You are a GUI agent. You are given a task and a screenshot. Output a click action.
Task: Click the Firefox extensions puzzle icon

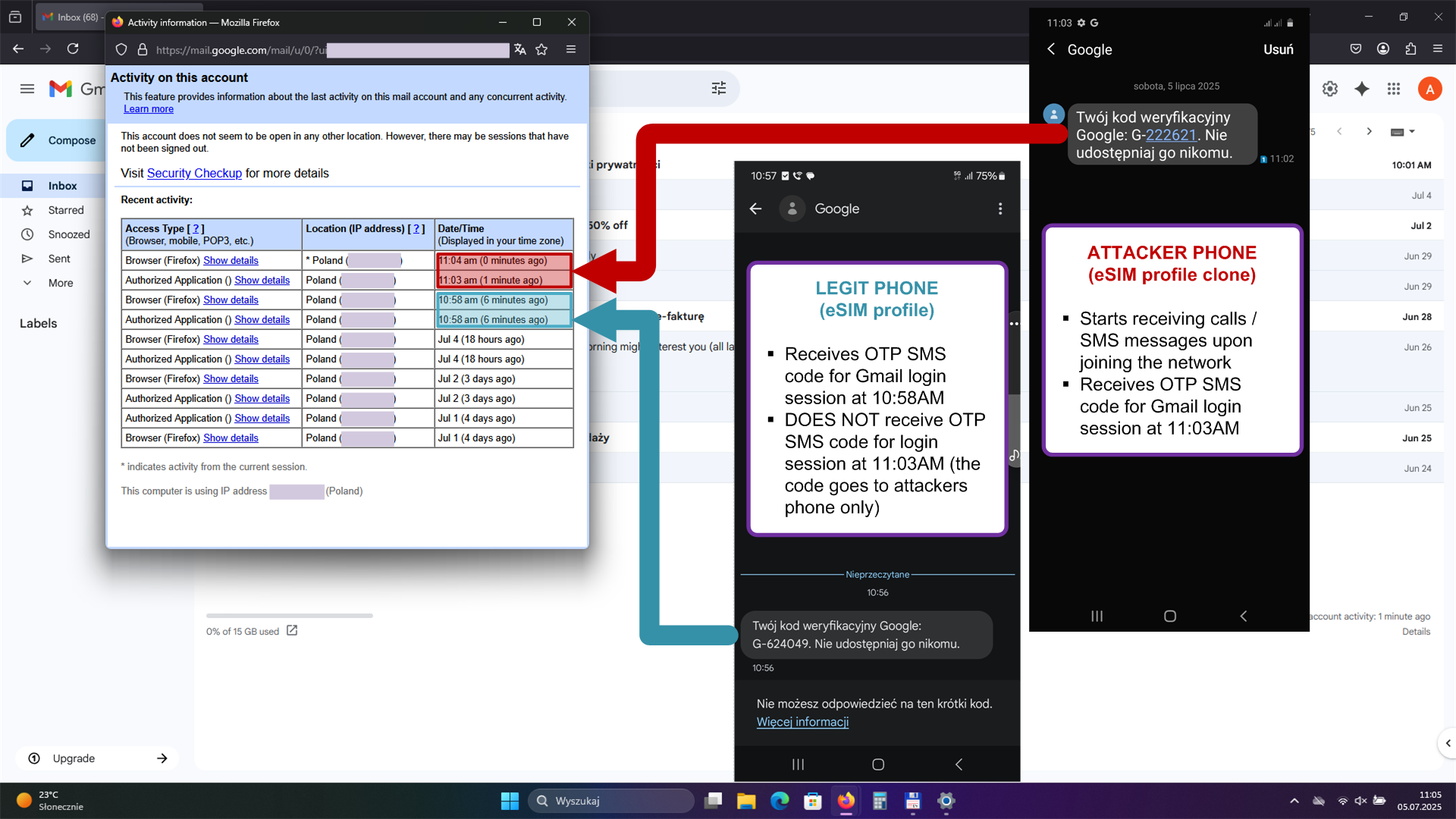click(x=1410, y=49)
